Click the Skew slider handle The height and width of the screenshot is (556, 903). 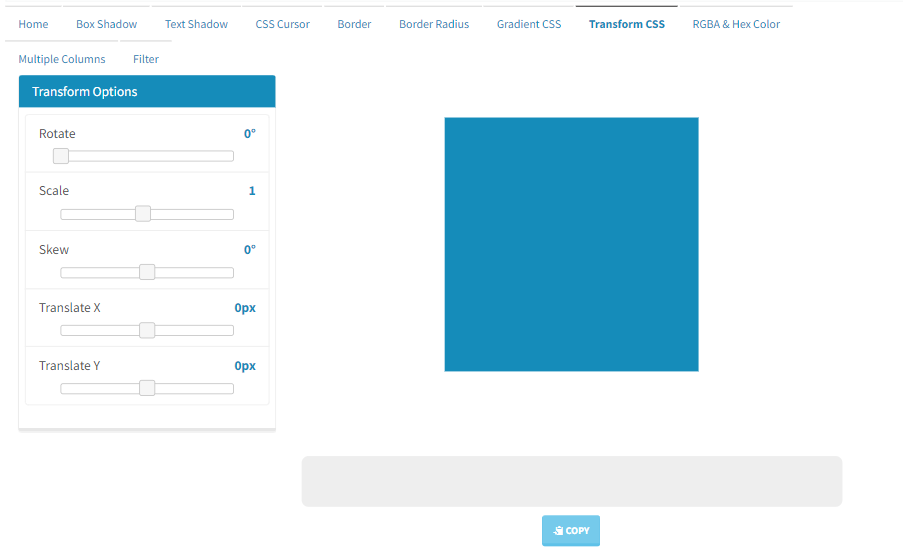[x=147, y=272]
